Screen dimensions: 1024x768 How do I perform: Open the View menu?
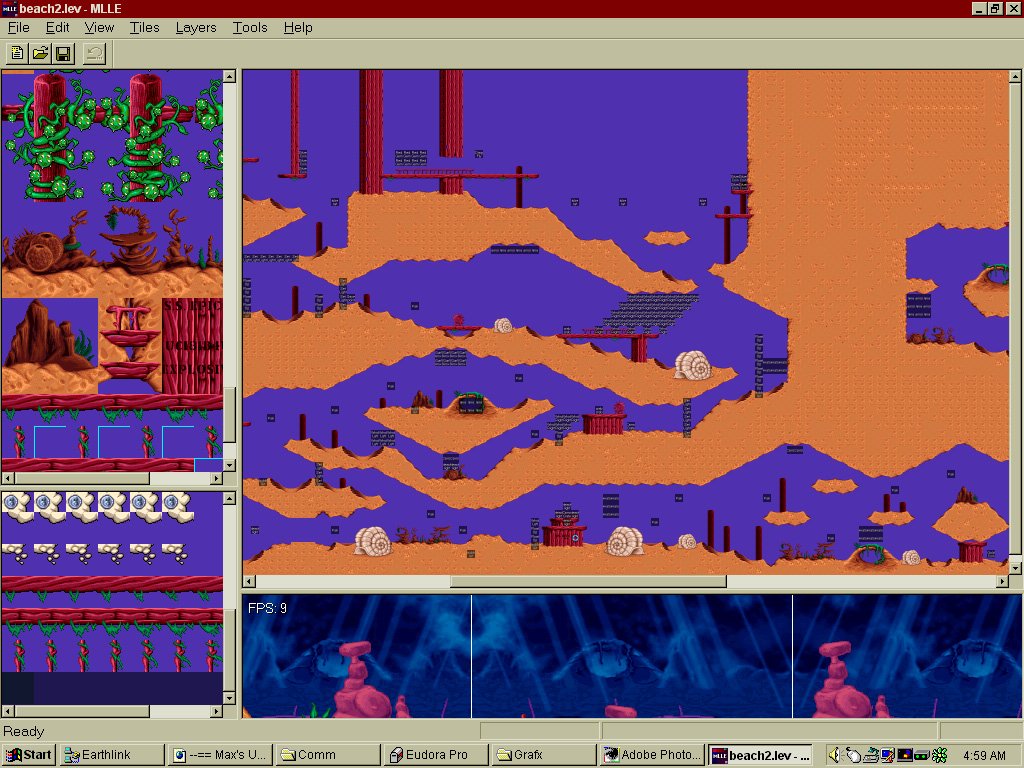tap(99, 27)
